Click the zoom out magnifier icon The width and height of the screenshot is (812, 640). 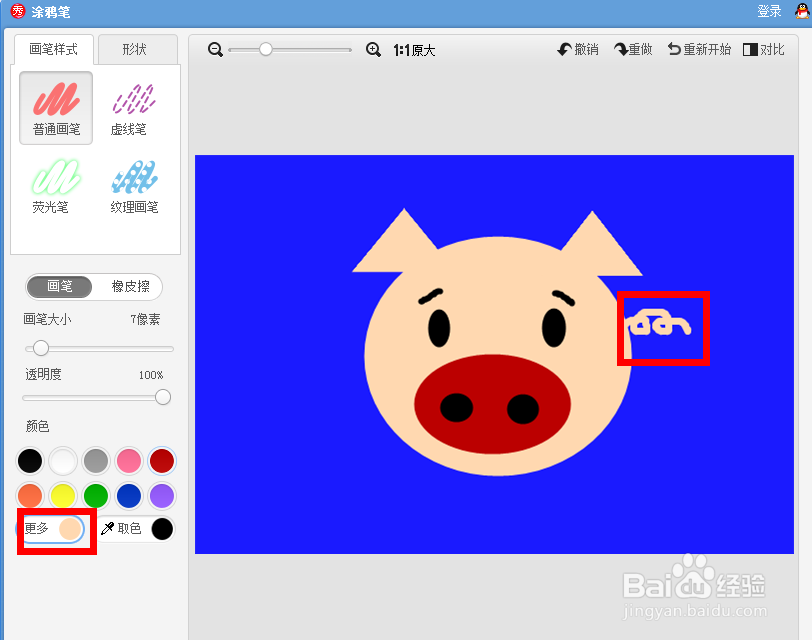pos(215,50)
